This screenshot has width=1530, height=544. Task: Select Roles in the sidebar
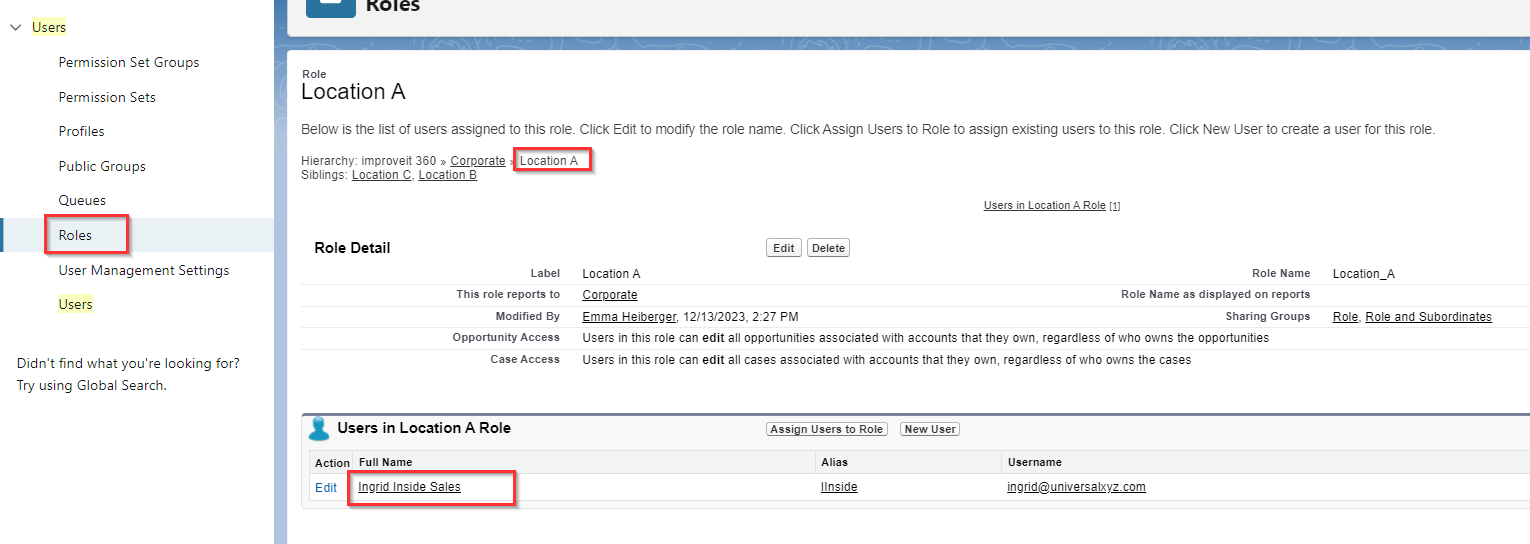75,235
